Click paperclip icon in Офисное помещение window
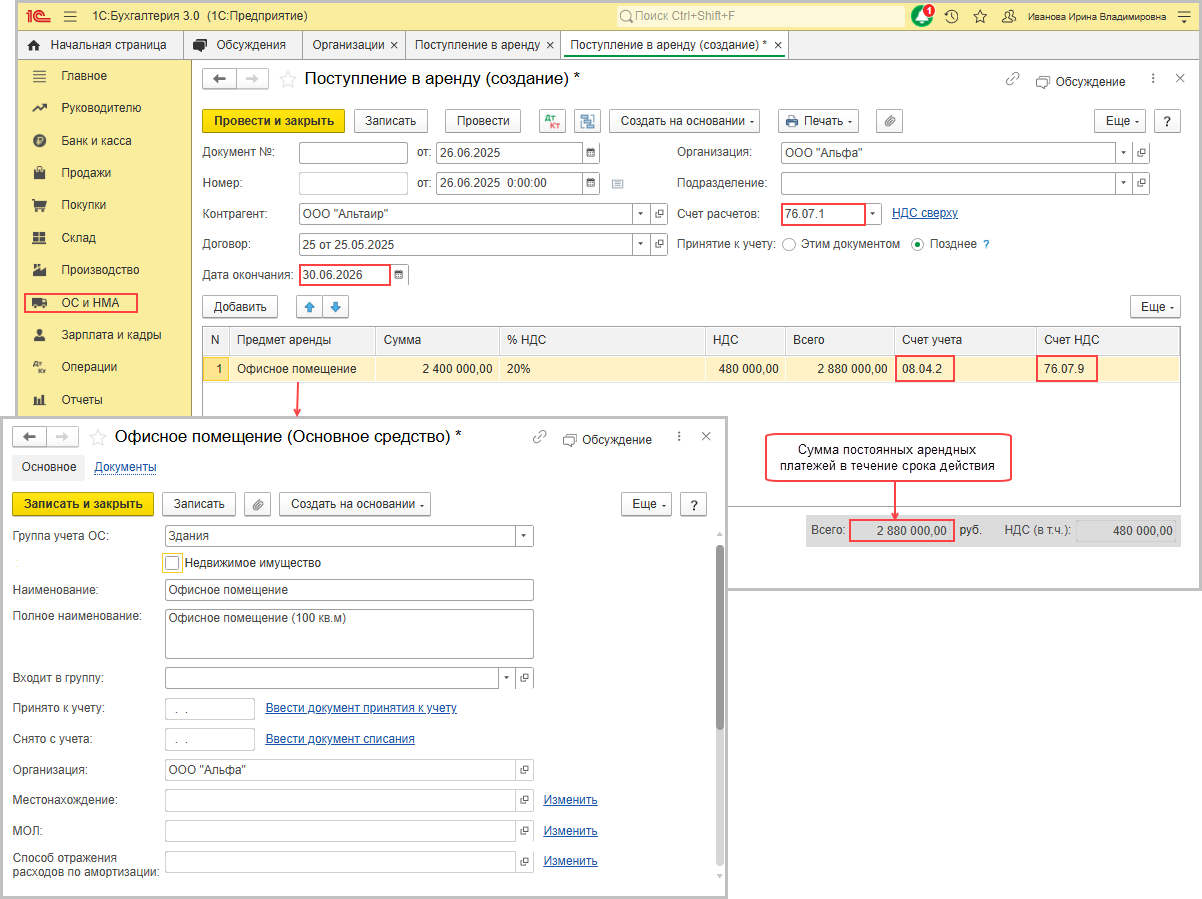Viewport: 1202px width, 899px height. tap(258, 504)
